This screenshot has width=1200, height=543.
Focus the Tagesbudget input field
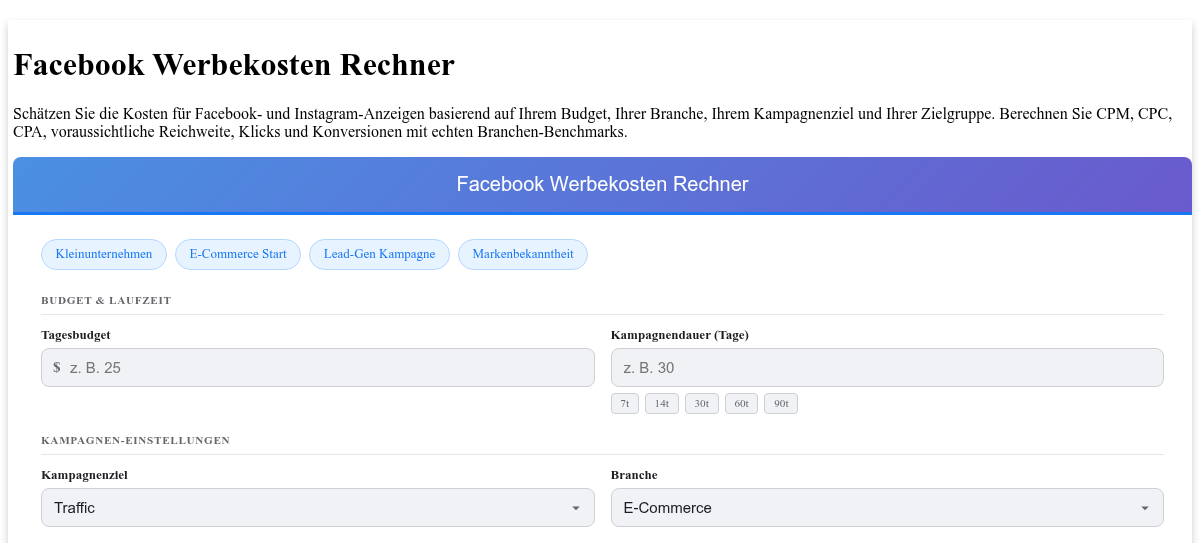coord(318,367)
